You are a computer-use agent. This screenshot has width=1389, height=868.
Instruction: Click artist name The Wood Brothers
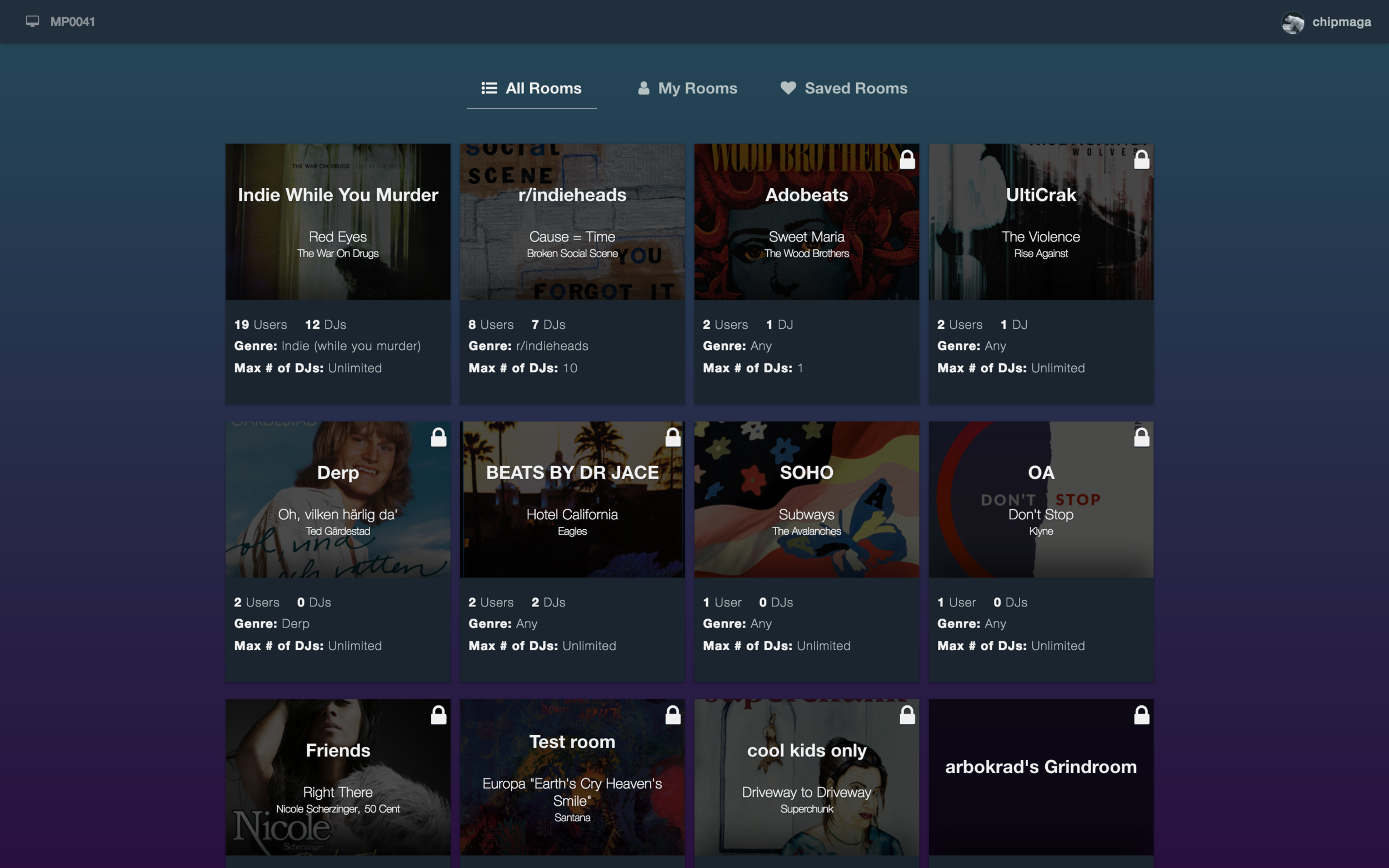tap(806, 253)
